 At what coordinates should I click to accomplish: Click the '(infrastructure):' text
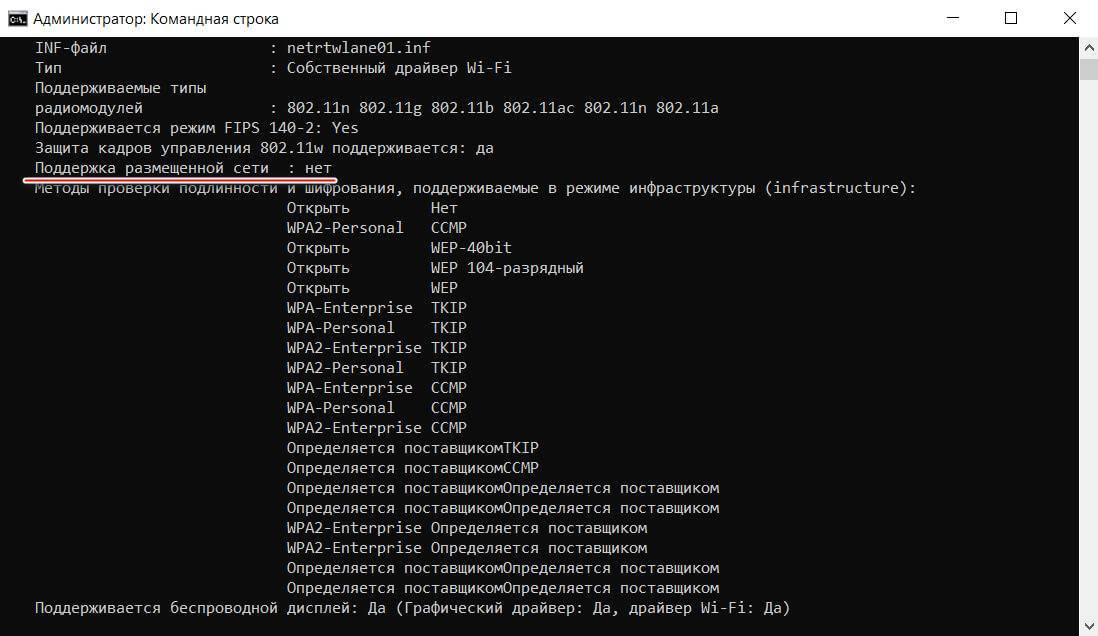pyautogui.click(x=840, y=188)
